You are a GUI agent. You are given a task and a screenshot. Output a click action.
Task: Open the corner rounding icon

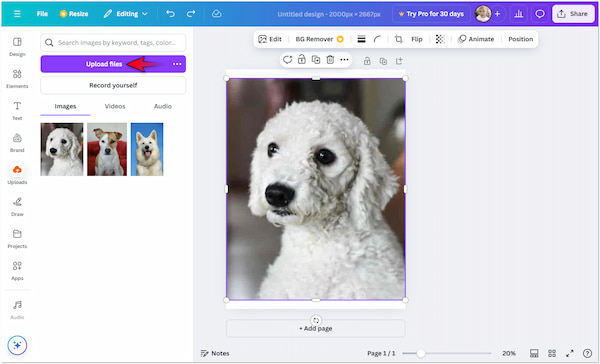click(378, 39)
